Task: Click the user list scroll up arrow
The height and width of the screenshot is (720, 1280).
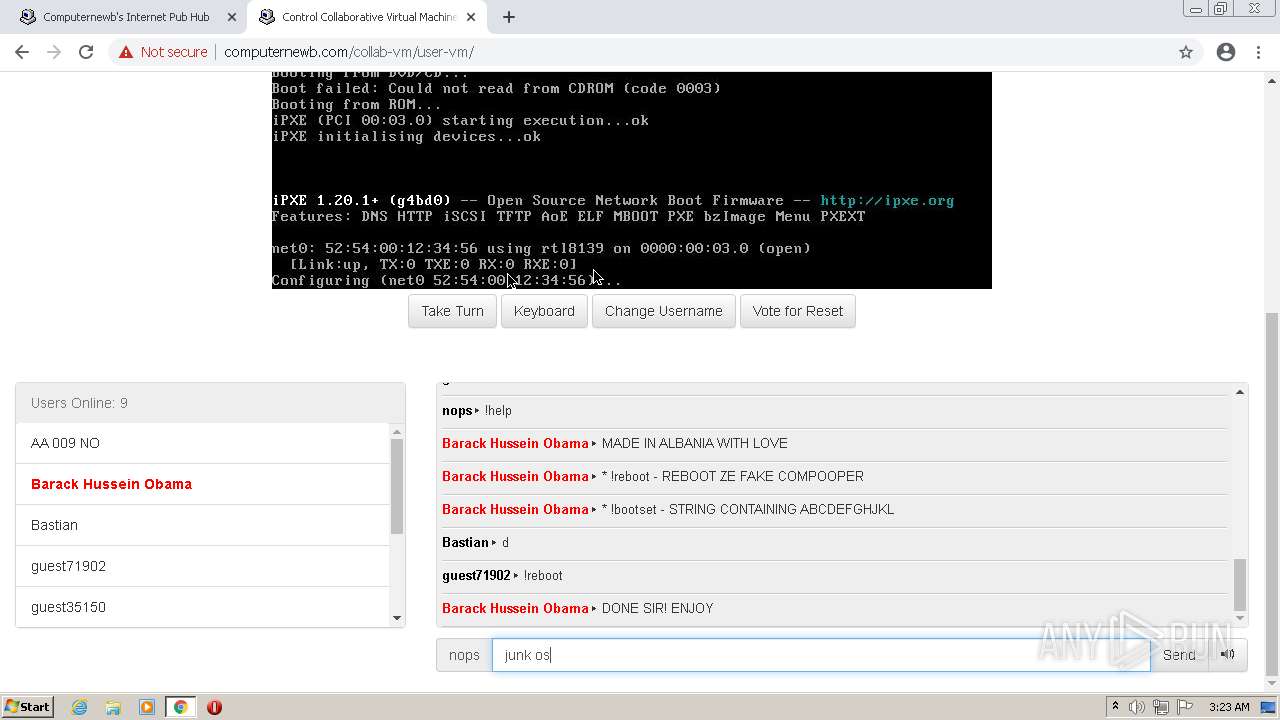Action: [x=397, y=432]
